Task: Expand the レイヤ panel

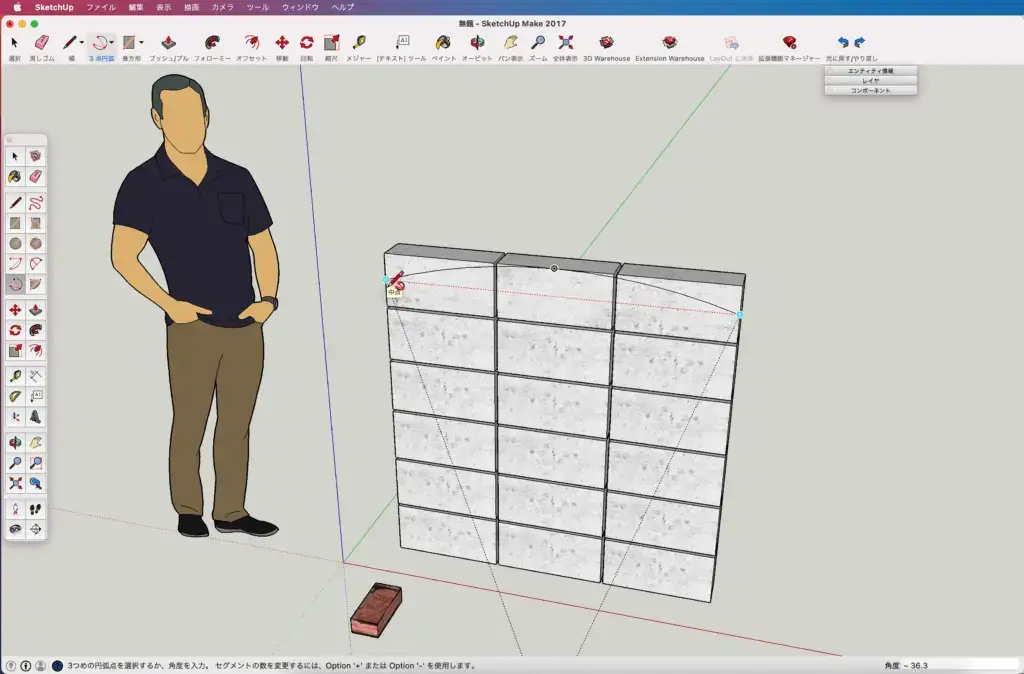Action: [871, 80]
